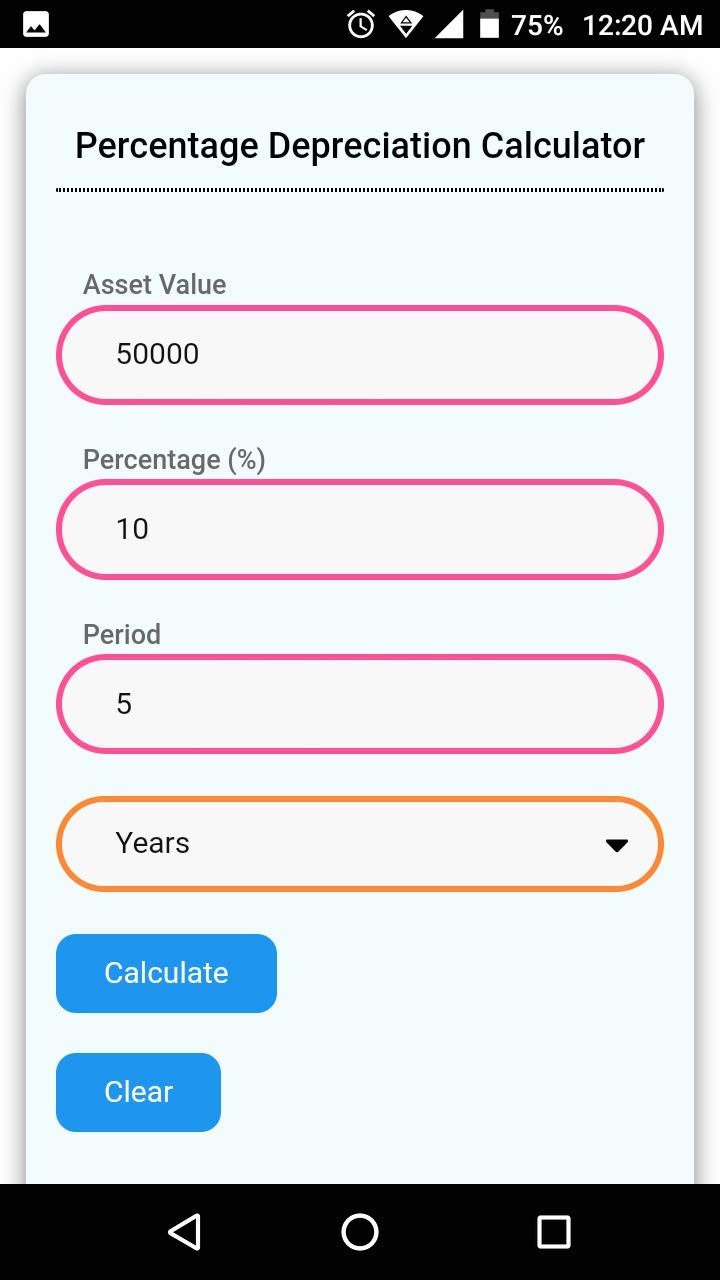720x1280 pixels.
Task: Select the Percentage field containing 10
Action: 360,530
